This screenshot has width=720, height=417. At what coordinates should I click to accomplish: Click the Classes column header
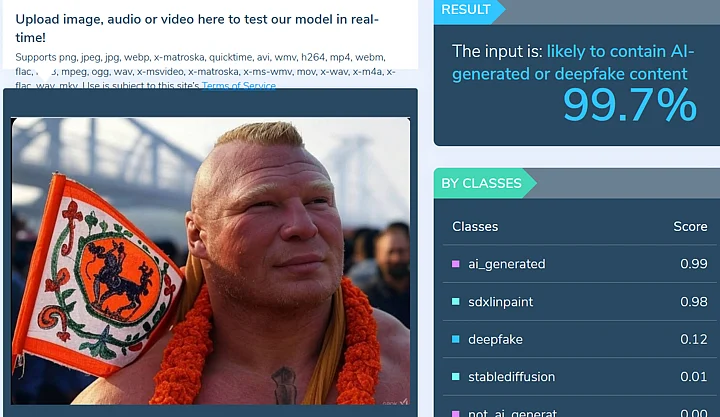[x=475, y=226]
